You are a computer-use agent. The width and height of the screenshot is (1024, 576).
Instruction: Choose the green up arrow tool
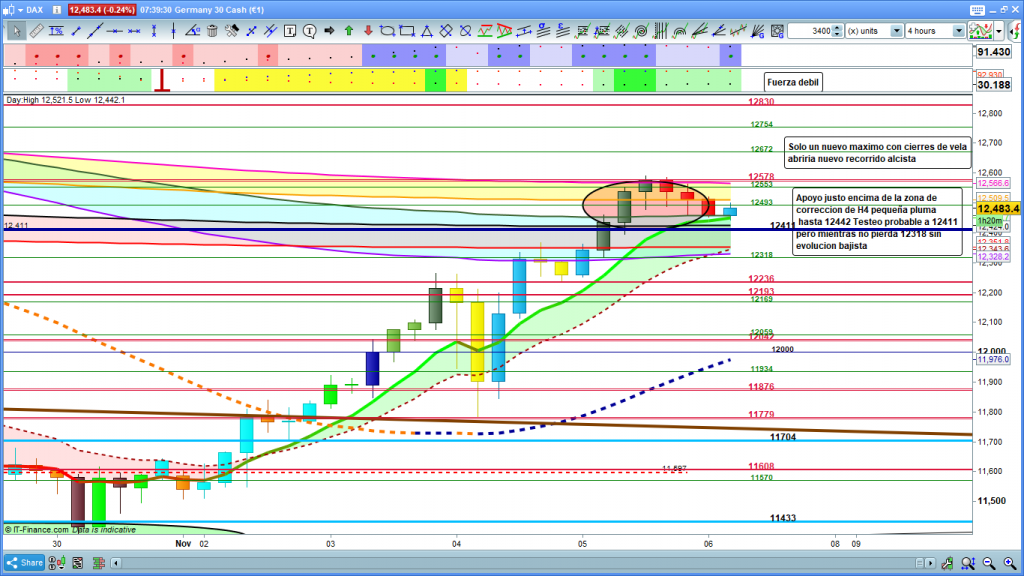347,31
